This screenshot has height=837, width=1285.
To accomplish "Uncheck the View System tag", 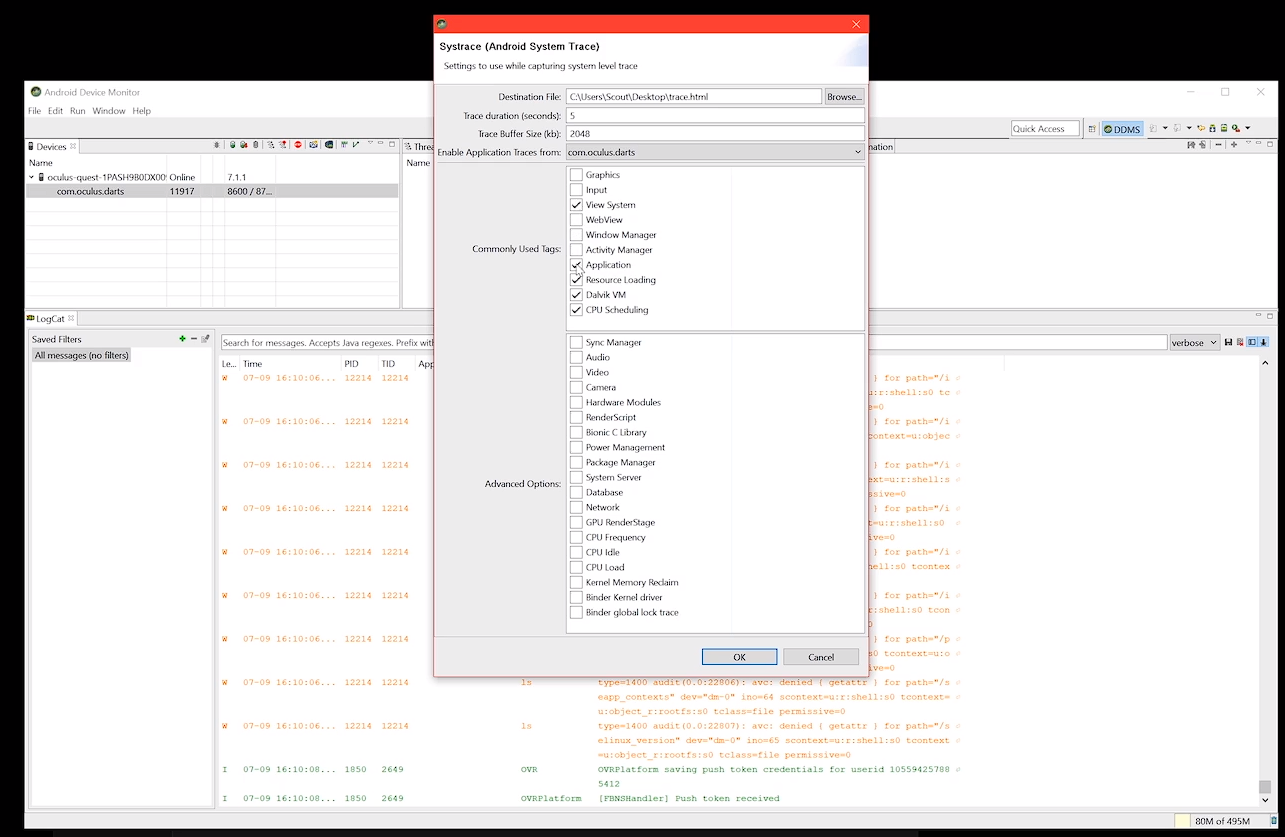I will pos(576,205).
